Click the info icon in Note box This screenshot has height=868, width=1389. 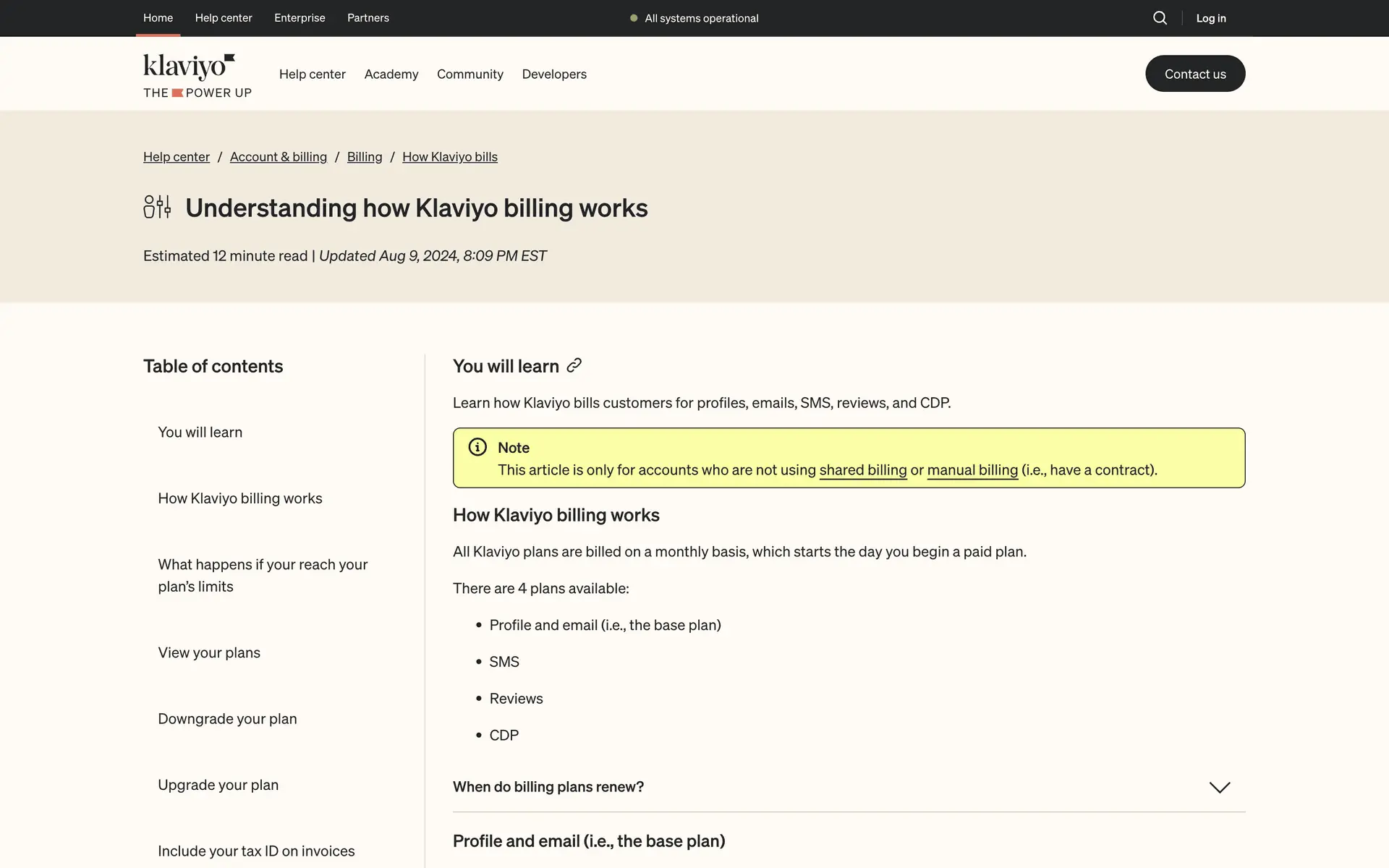[477, 447]
